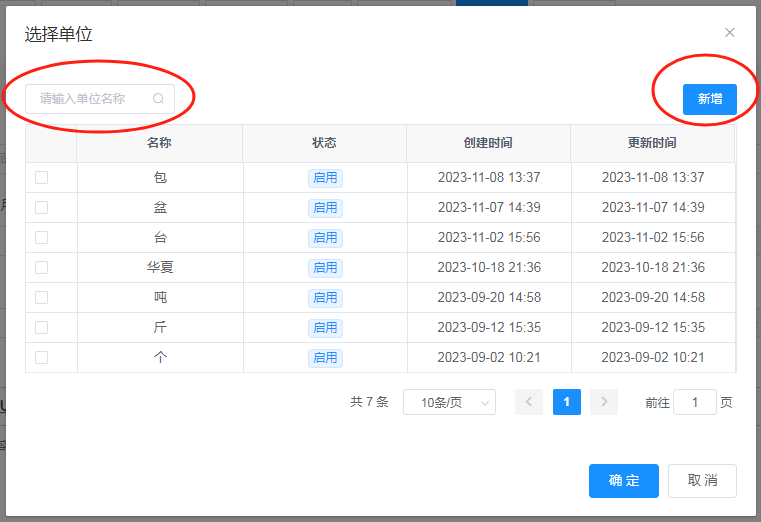Open the 10条/页 page size dropdown
Screen dimensions: 761x522
point(449,402)
